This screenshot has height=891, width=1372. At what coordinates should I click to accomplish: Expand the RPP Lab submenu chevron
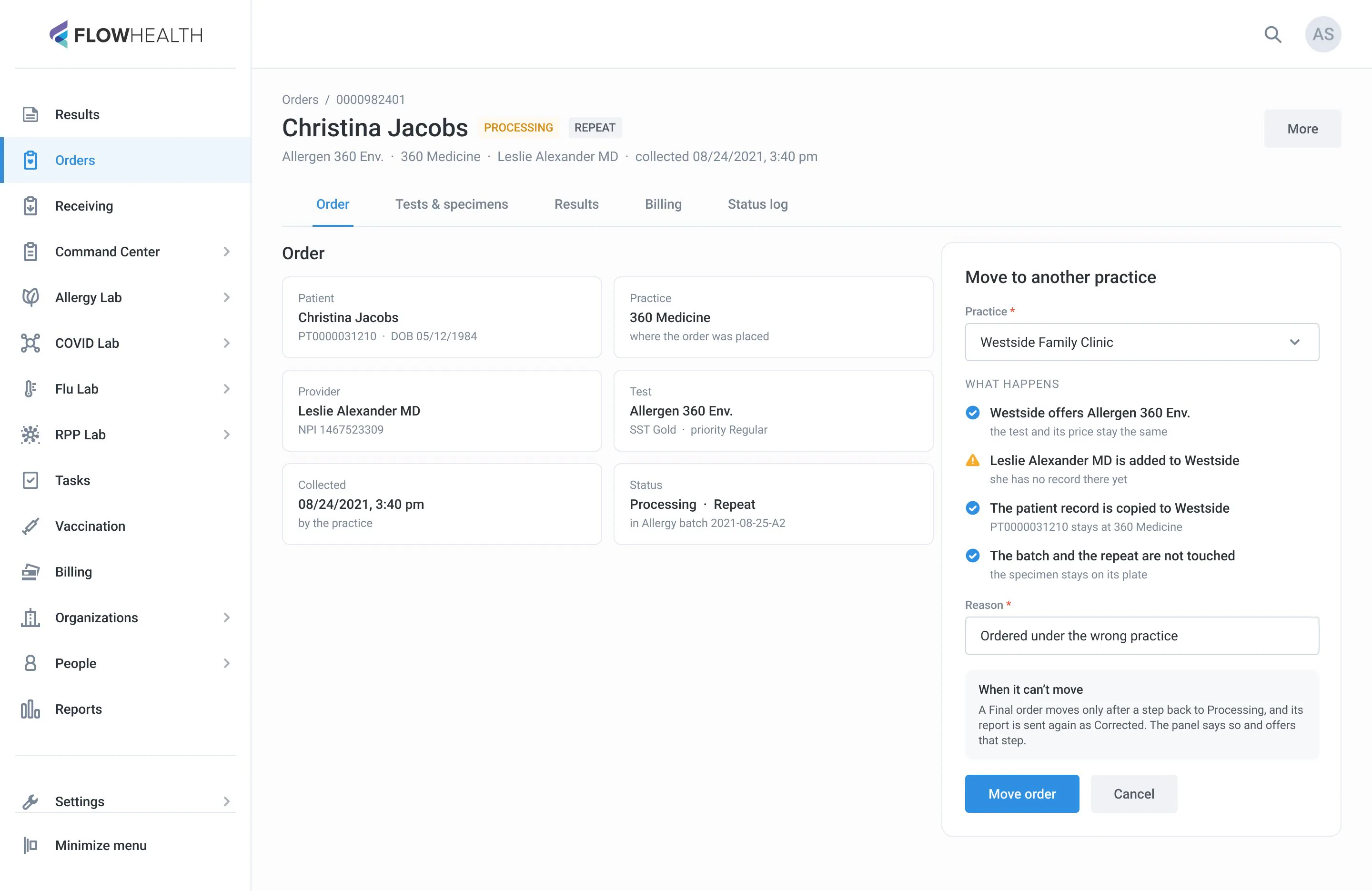(x=227, y=434)
